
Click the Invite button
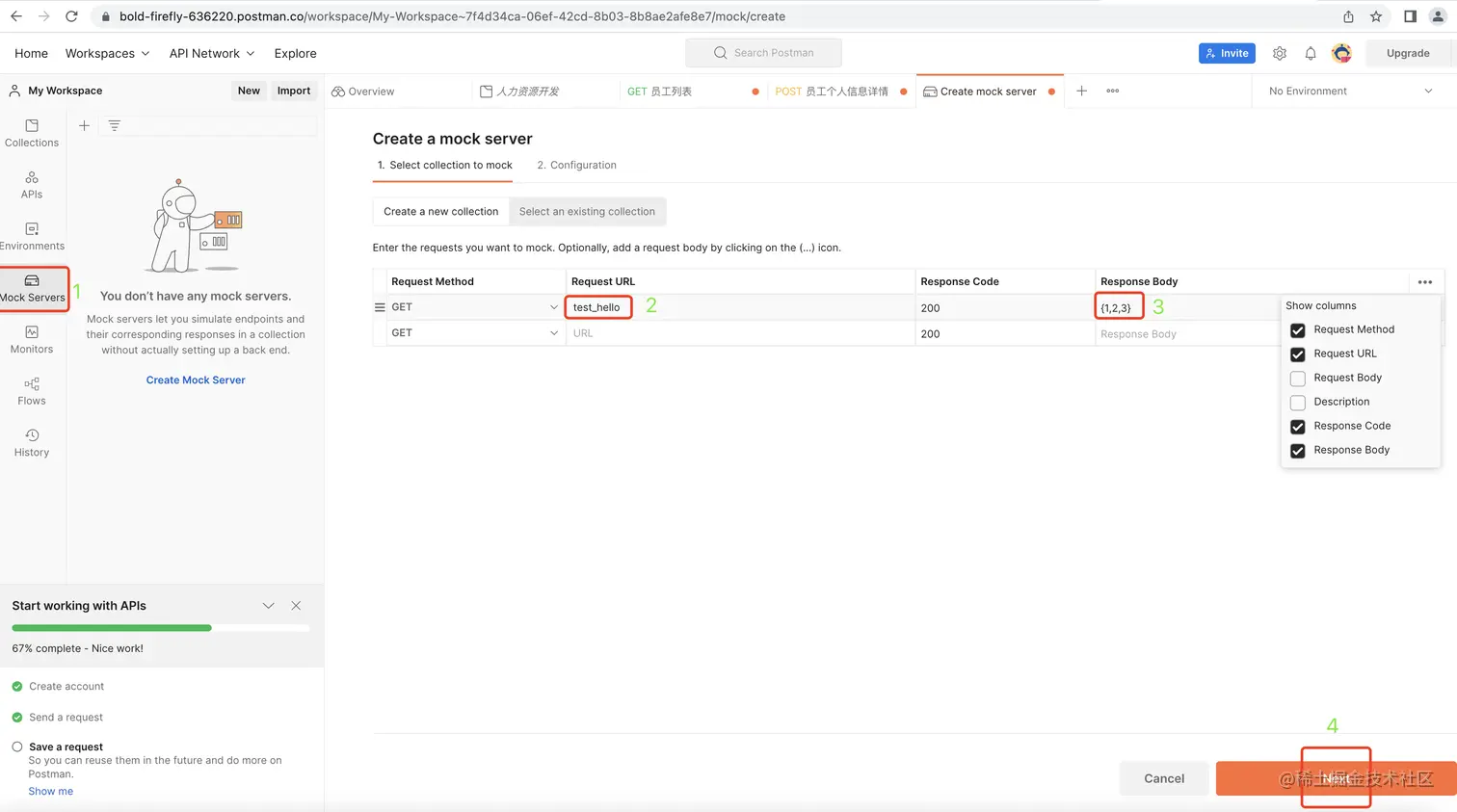[1227, 54]
